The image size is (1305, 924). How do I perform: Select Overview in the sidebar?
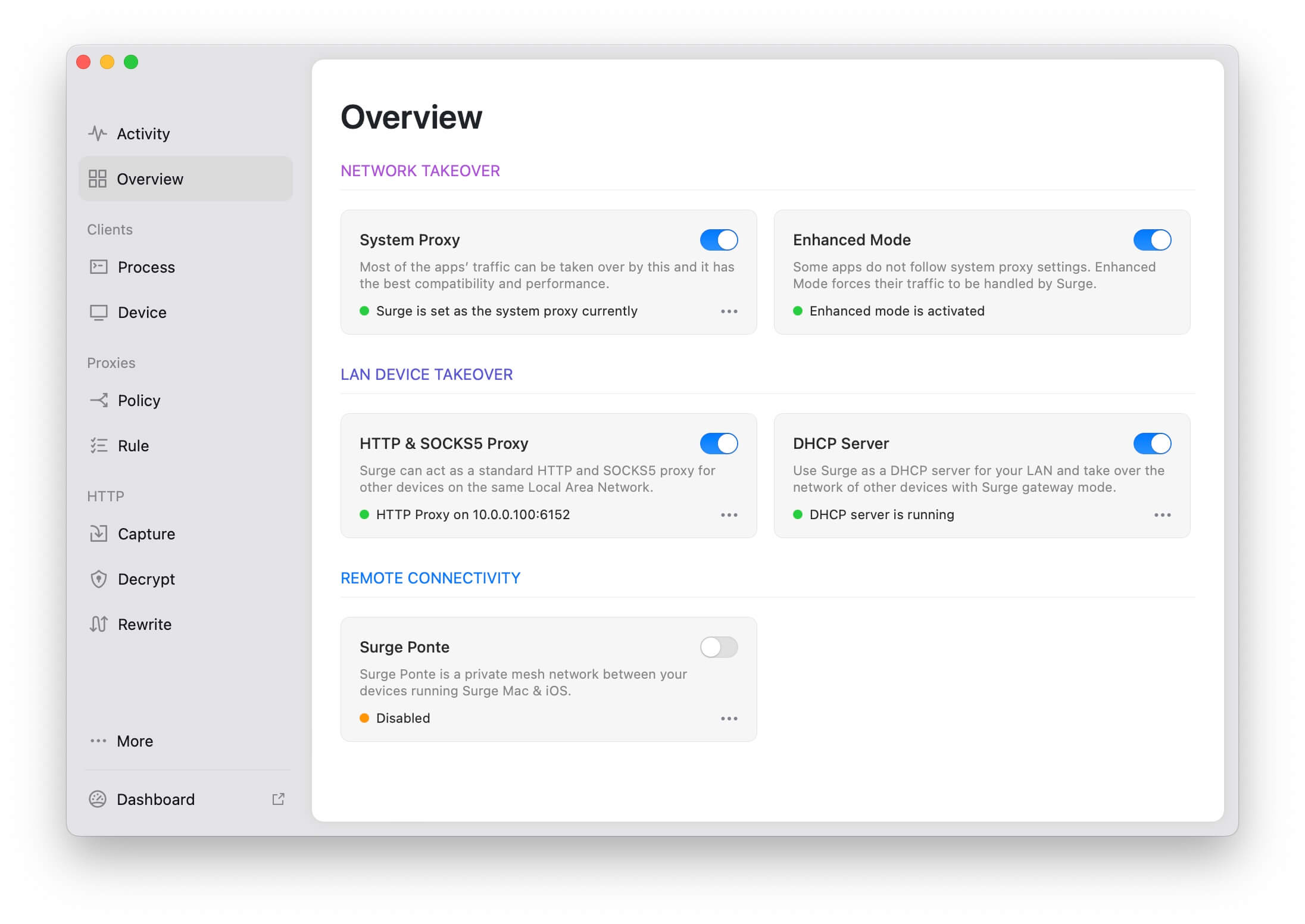[186, 179]
